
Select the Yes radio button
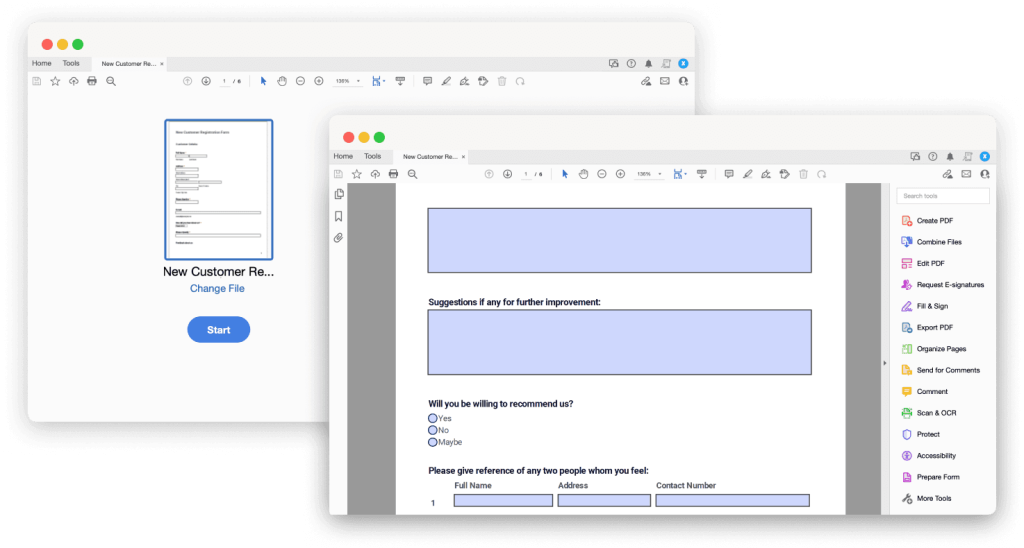click(432, 418)
